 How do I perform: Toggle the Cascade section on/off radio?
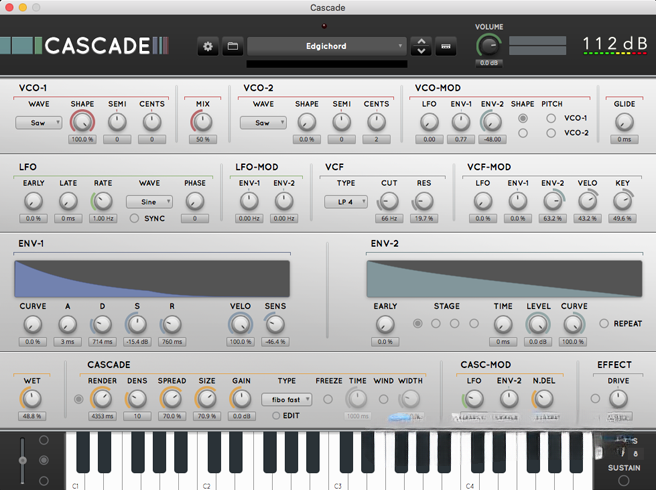(x=78, y=399)
